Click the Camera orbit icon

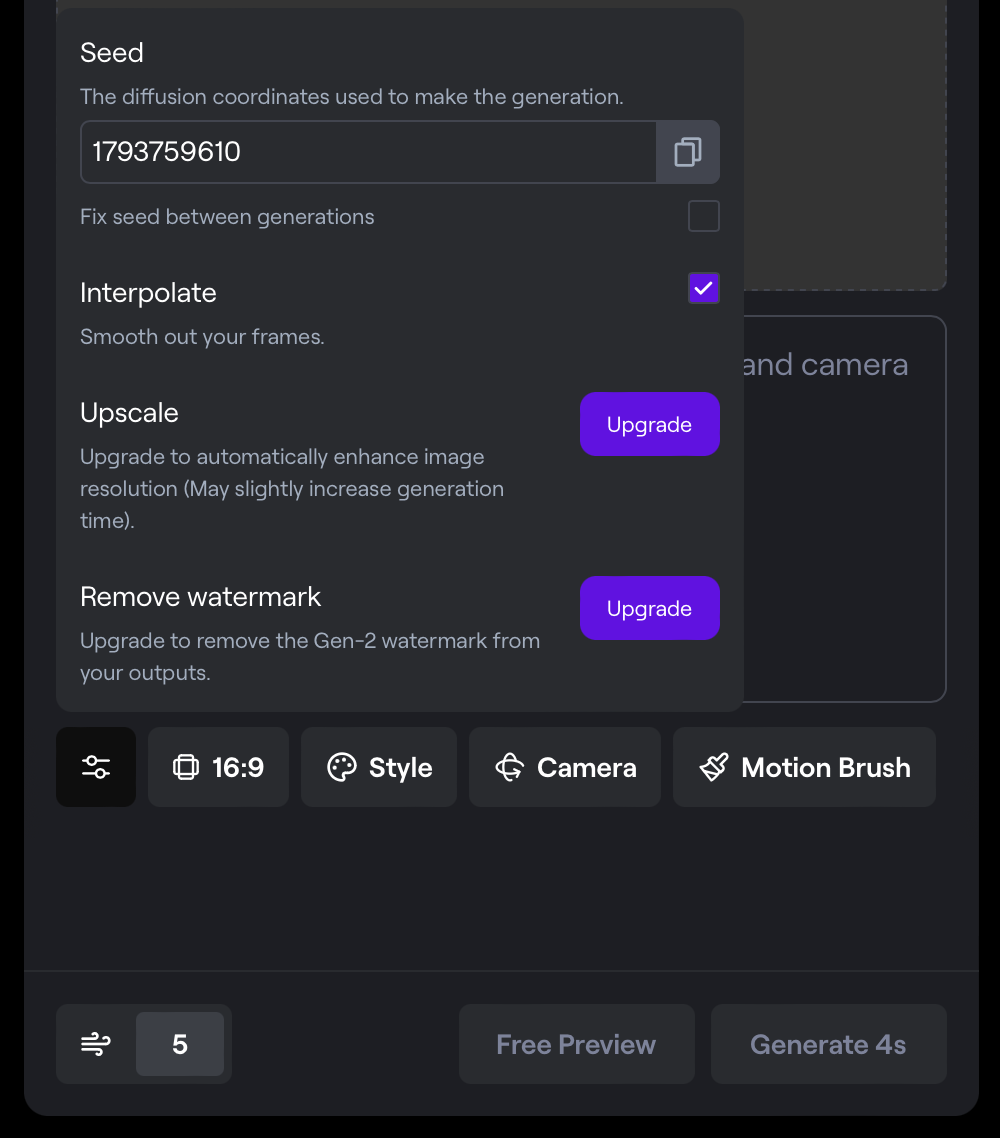pos(510,767)
